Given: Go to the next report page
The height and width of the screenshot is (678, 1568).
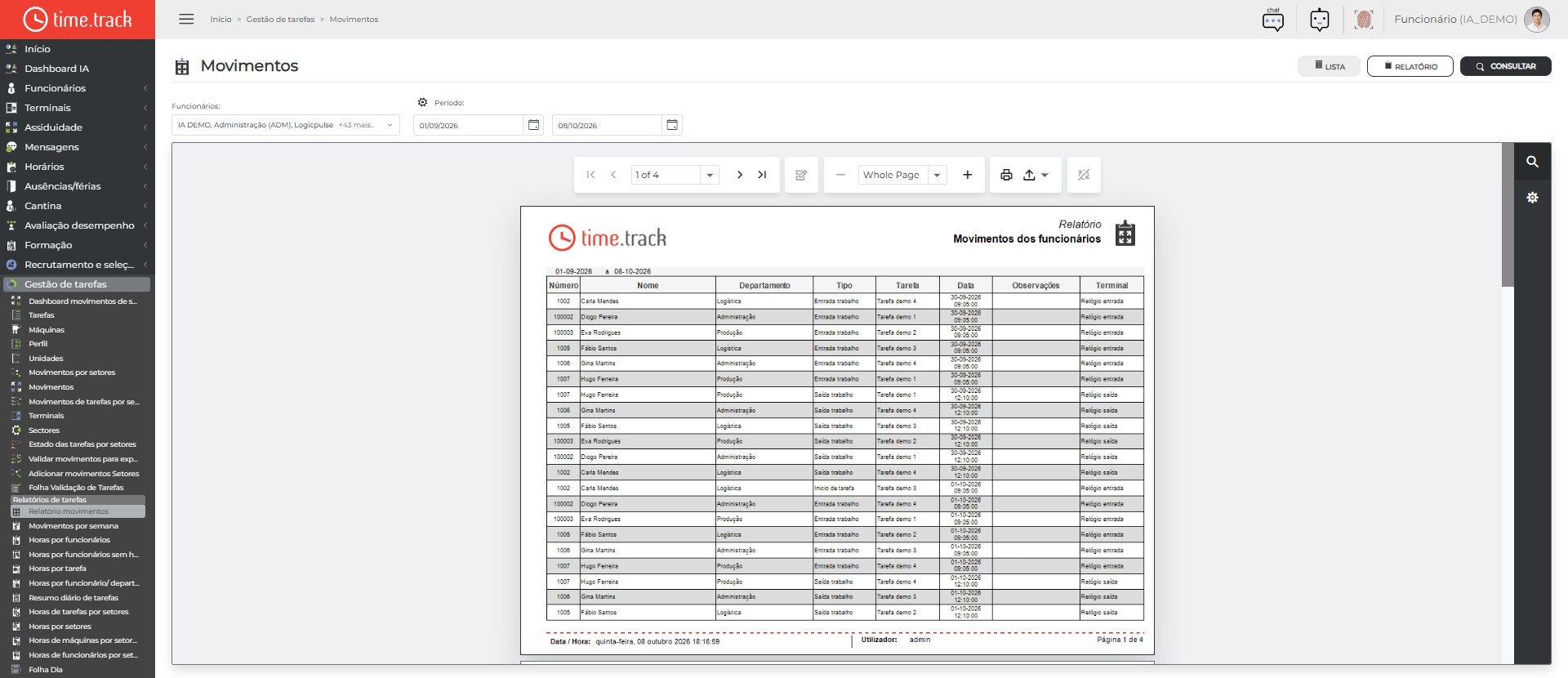Looking at the screenshot, I should [740, 175].
